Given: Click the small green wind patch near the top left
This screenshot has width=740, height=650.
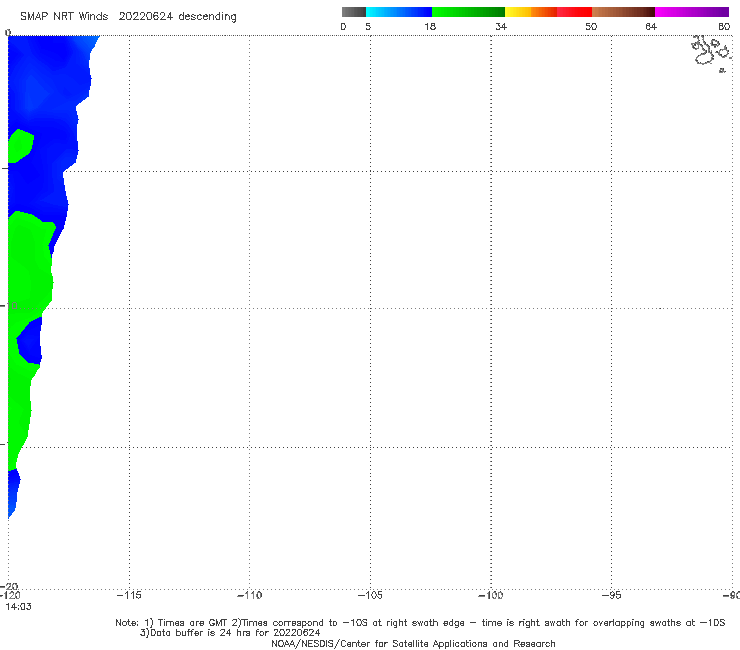Looking at the screenshot, I should [20, 146].
